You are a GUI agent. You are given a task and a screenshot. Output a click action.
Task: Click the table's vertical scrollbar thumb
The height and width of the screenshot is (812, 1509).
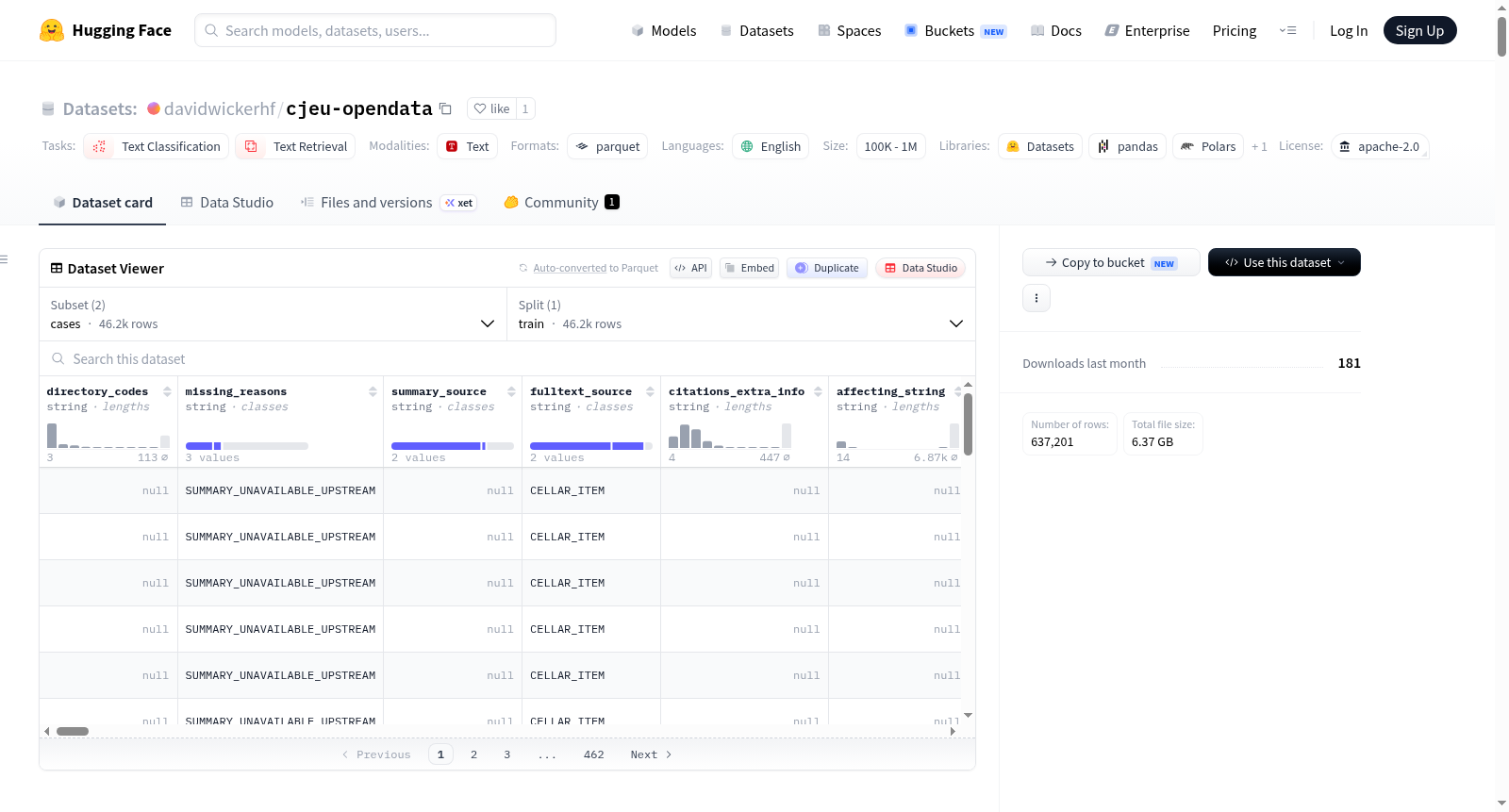[x=968, y=424]
